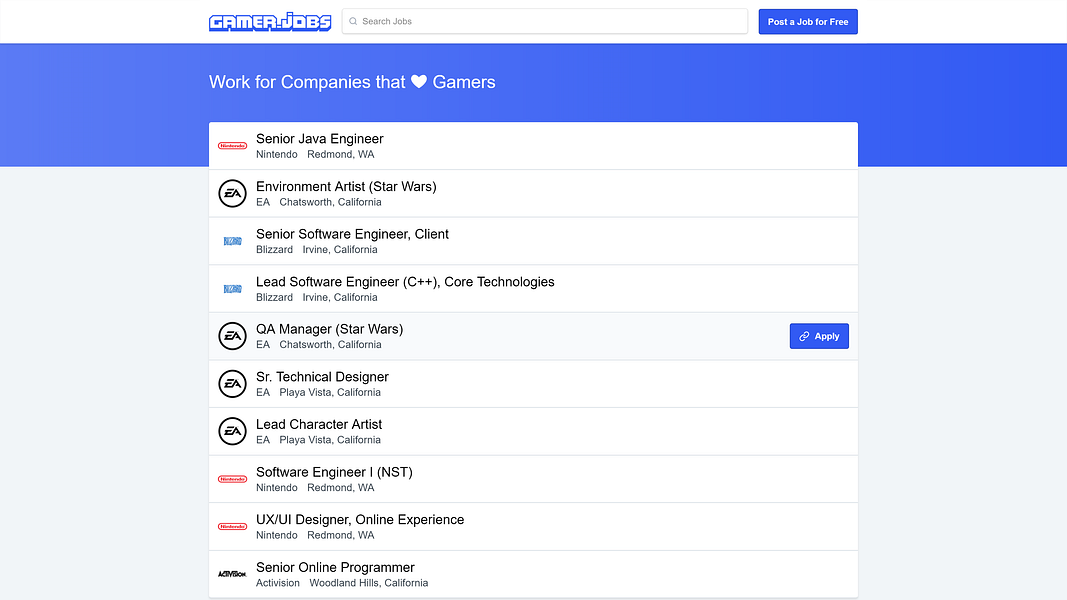Click the Nintendo logo next to Software Engineer I (NST)
The width and height of the screenshot is (1067, 600).
pos(232,478)
